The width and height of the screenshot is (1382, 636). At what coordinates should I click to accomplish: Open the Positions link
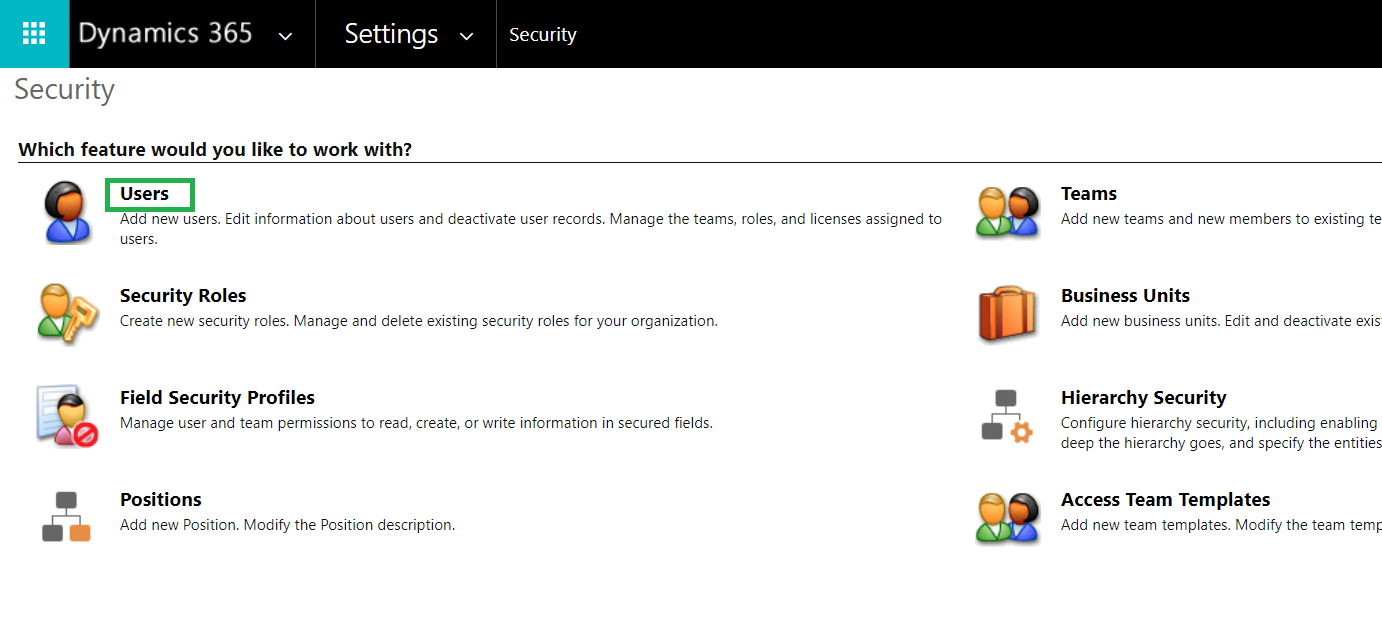(161, 500)
